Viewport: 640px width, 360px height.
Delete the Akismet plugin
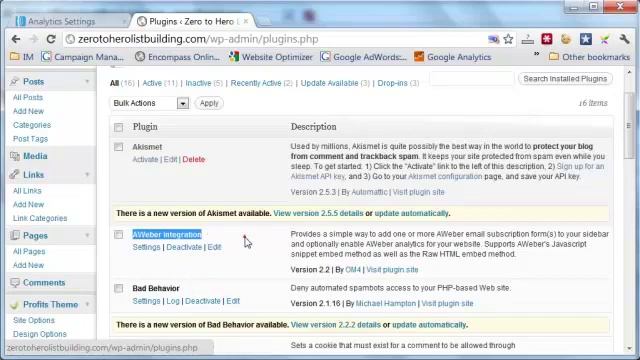[x=194, y=160]
